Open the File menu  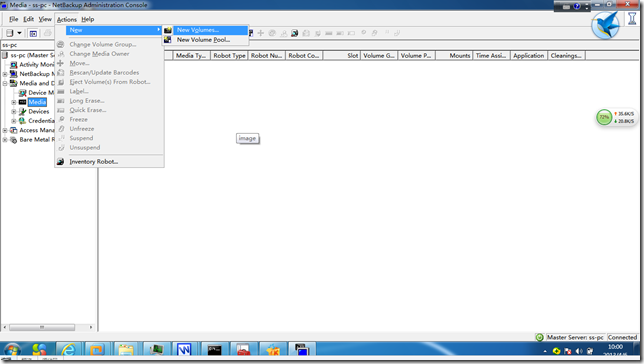point(14,19)
